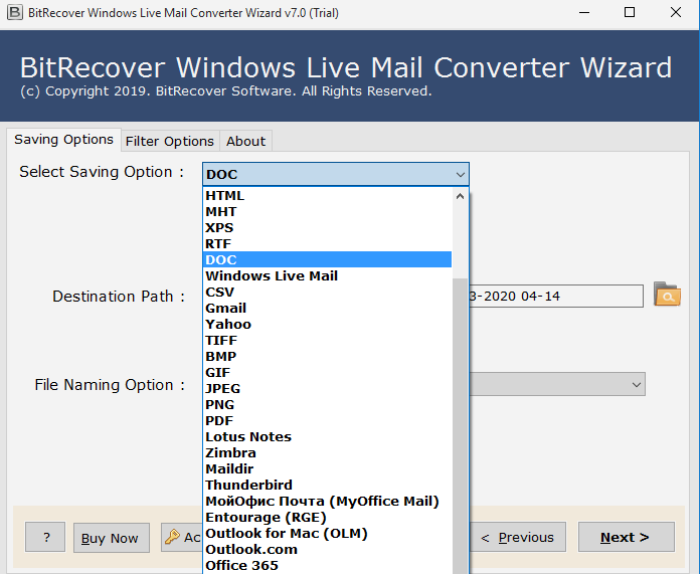The width and height of the screenshot is (700, 574).
Task: Switch to the Filter Options tab
Action: 169,141
